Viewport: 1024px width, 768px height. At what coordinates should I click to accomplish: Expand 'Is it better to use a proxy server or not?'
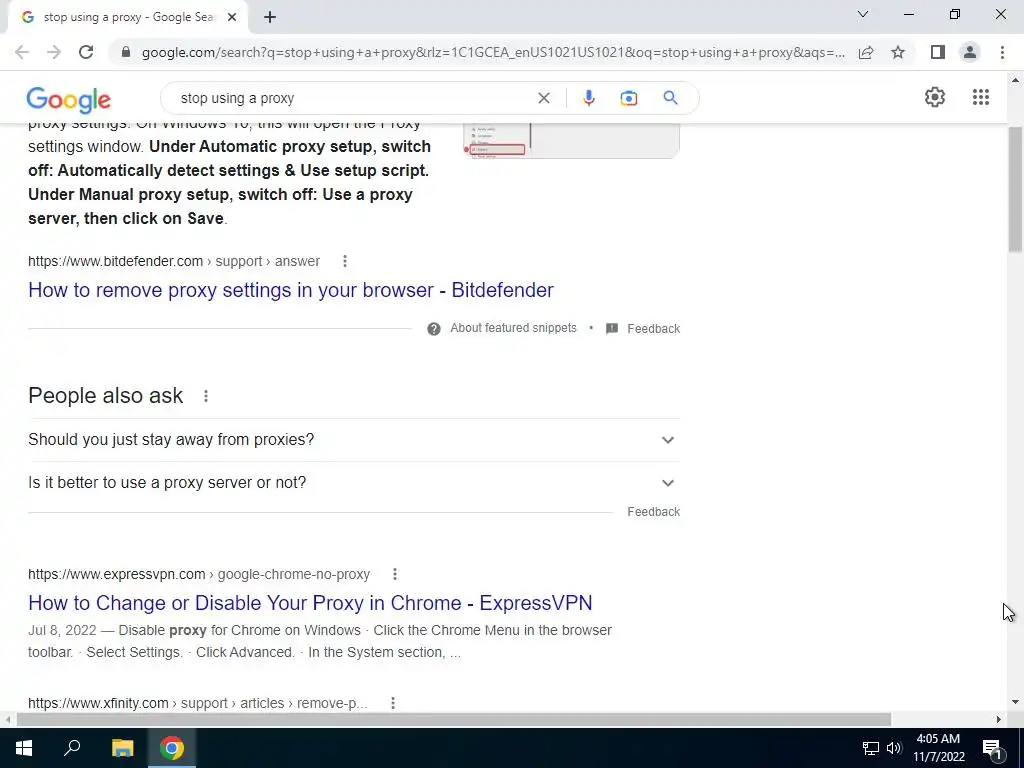pos(354,483)
